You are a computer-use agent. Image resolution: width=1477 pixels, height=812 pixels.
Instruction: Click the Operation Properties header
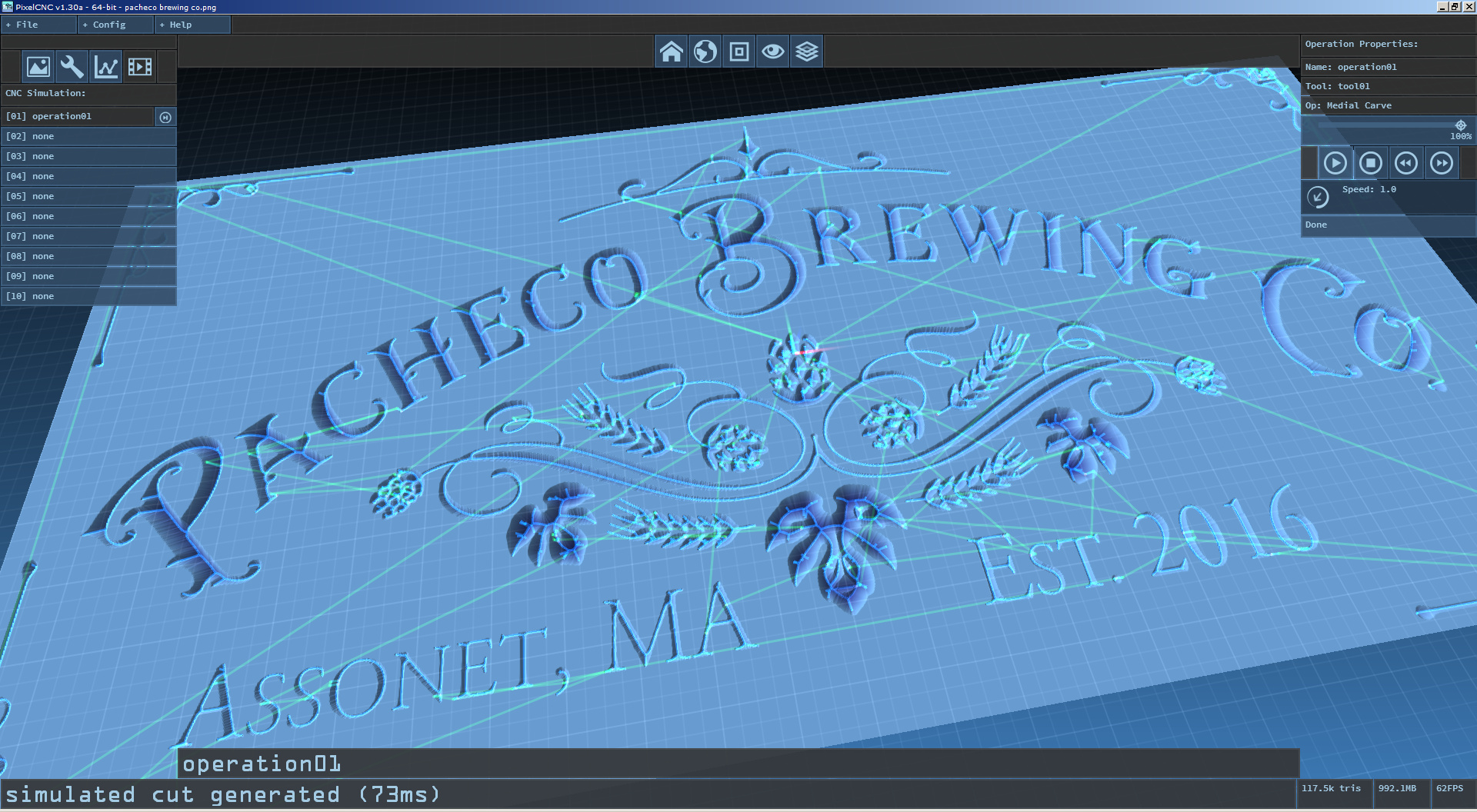point(1362,44)
